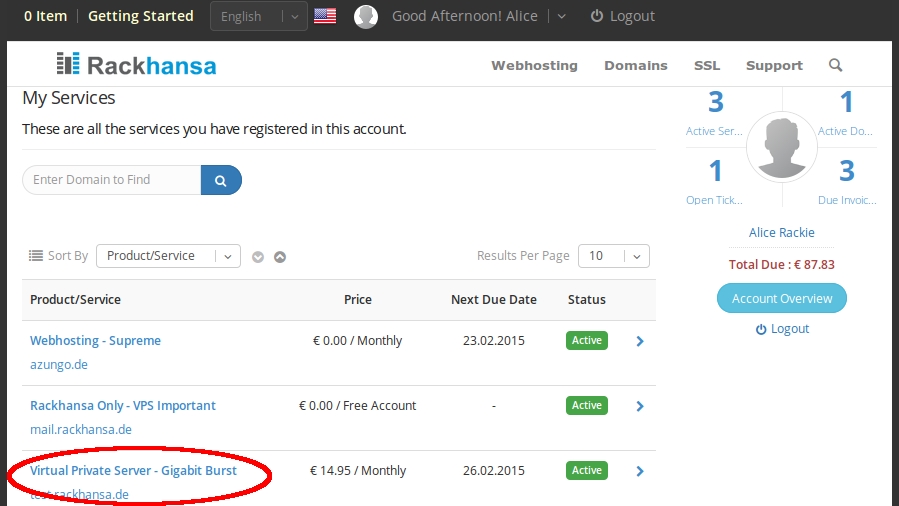Click the Status column header
The image size is (899, 506).
(587, 299)
